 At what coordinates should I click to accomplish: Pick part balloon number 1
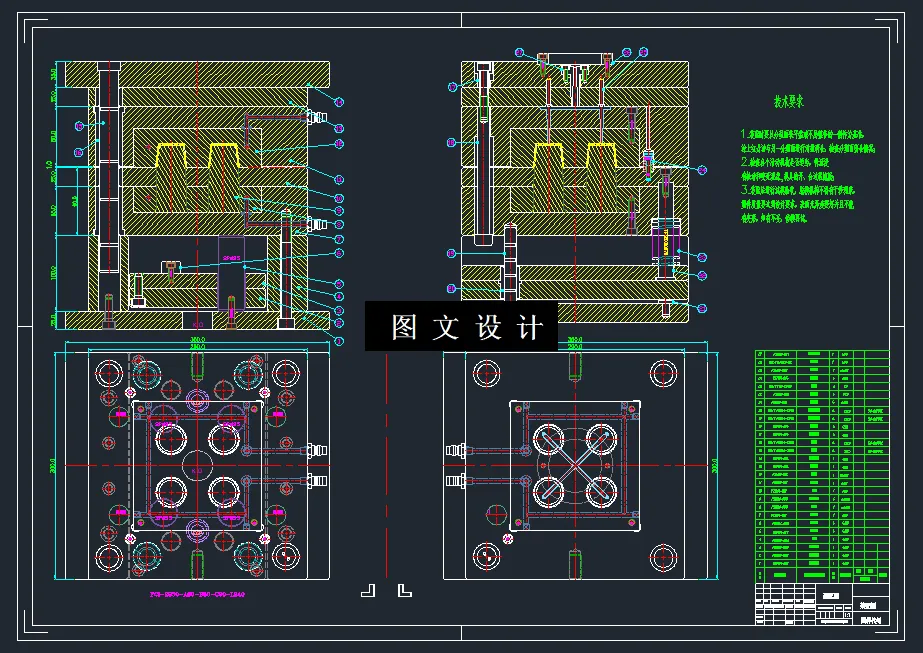339,341
